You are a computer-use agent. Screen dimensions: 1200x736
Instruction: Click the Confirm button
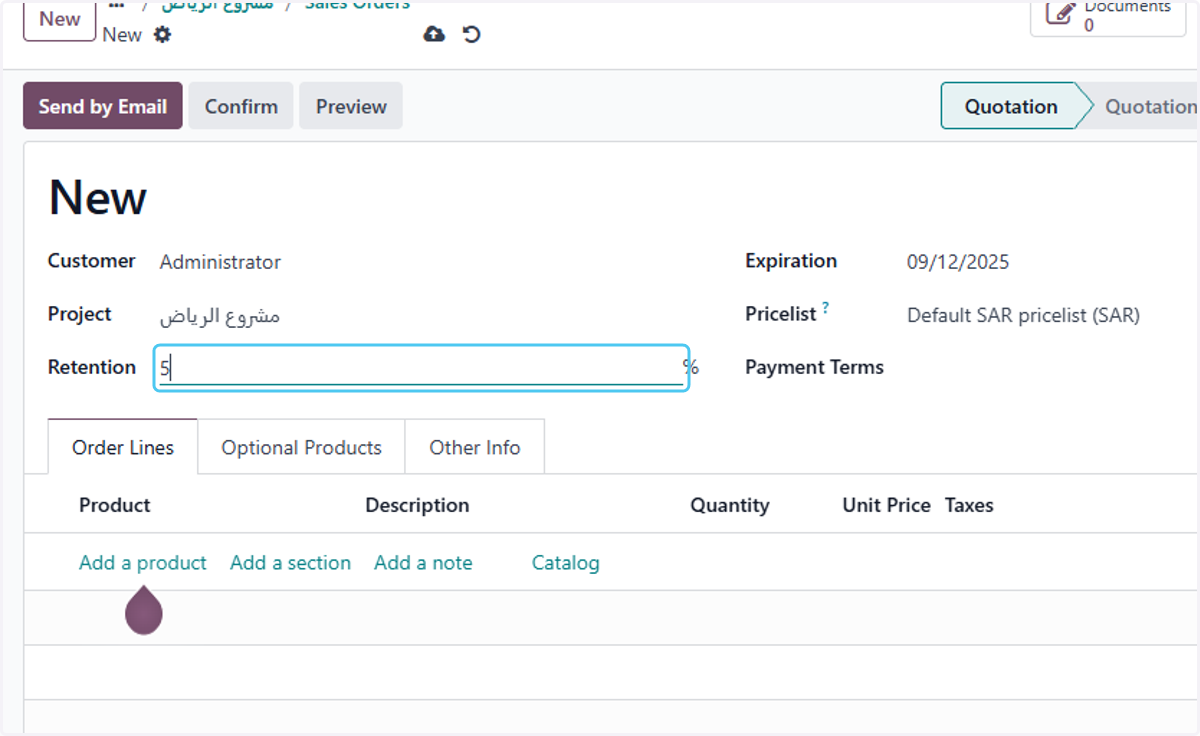click(241, 106)
